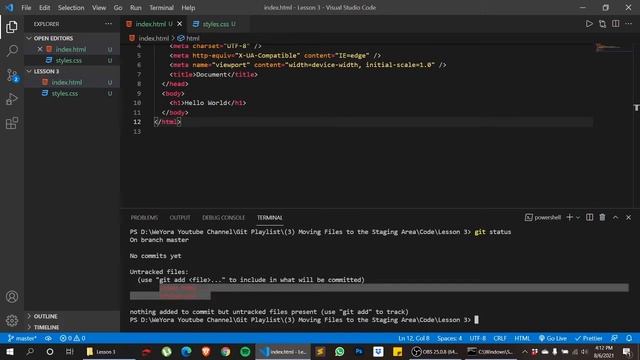Open the File menu
The image size is (640, 360).
(x=26, y=7)
